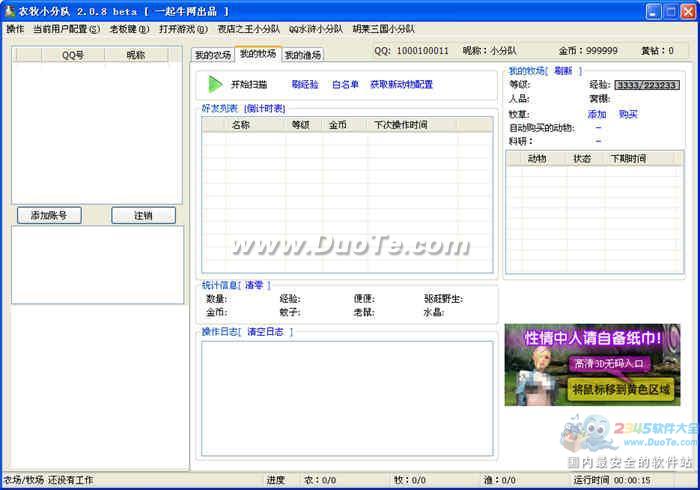The height and width of the screenshot is (490, 700).
Task: Click the advertisement banner image
Action: tap(592, 364)
